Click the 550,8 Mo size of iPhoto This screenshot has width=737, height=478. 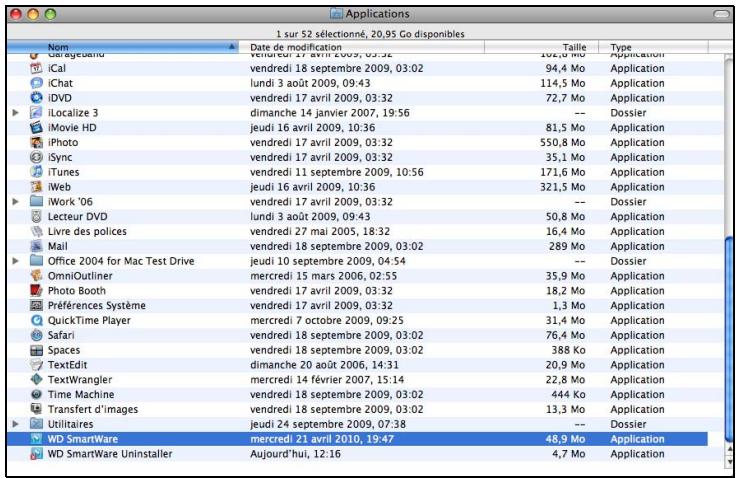click(562, 142)
